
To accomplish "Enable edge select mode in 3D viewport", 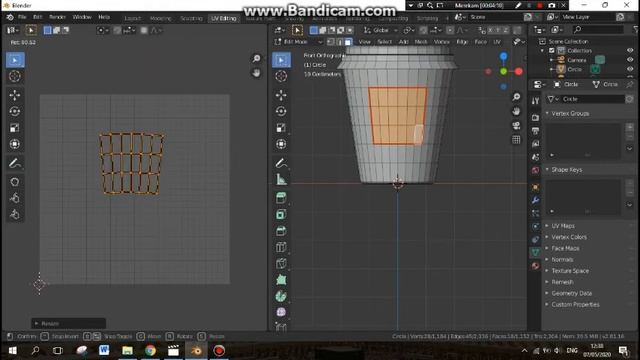I will (x=339, y=42).
